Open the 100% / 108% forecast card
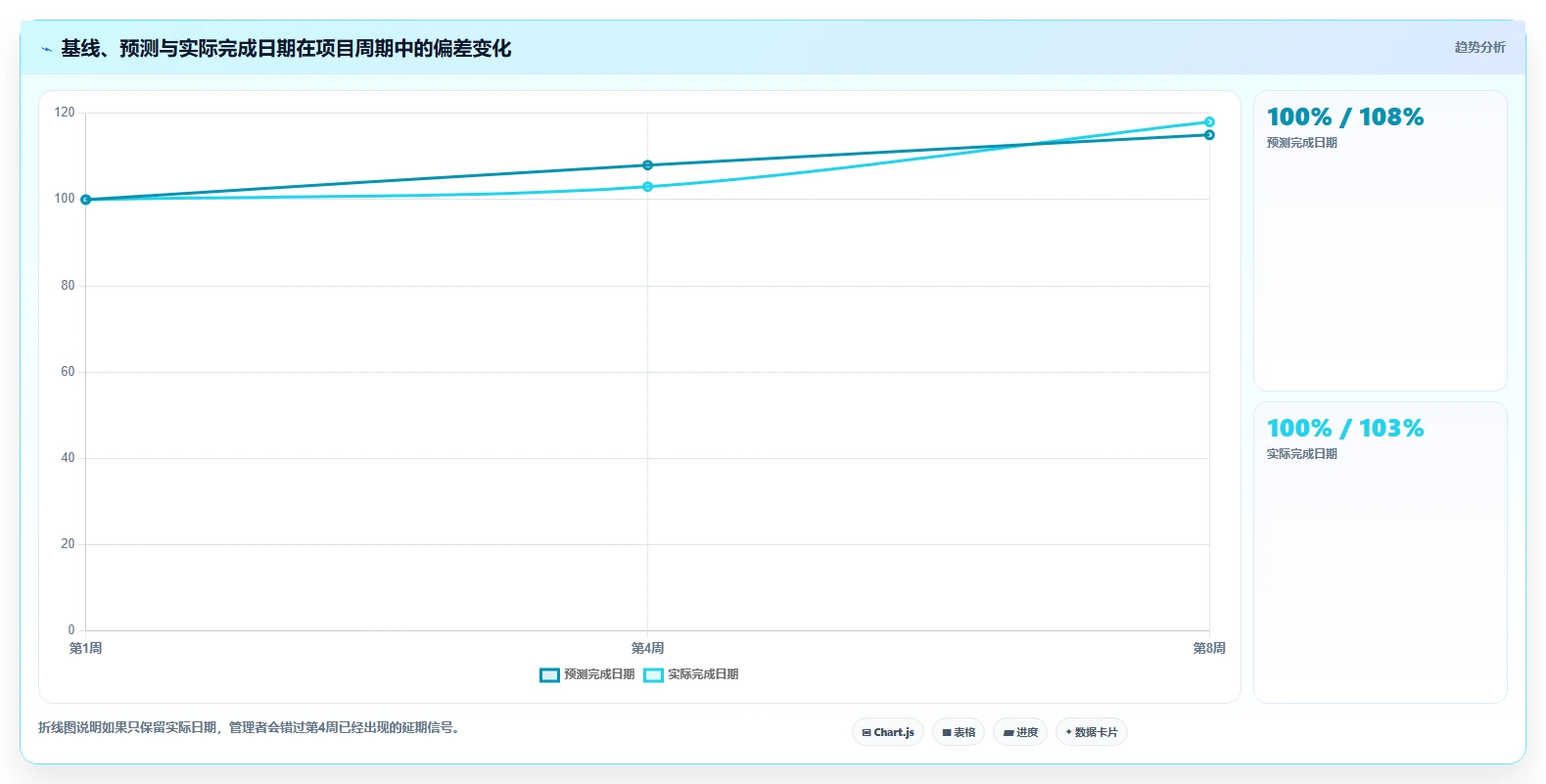The width and height of the screenshot is (1546, 784). pos(1380,241)
